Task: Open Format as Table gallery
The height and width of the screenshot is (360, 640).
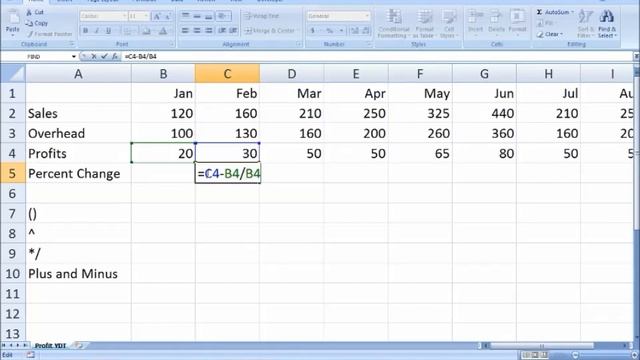Action: tap(424, 24)
